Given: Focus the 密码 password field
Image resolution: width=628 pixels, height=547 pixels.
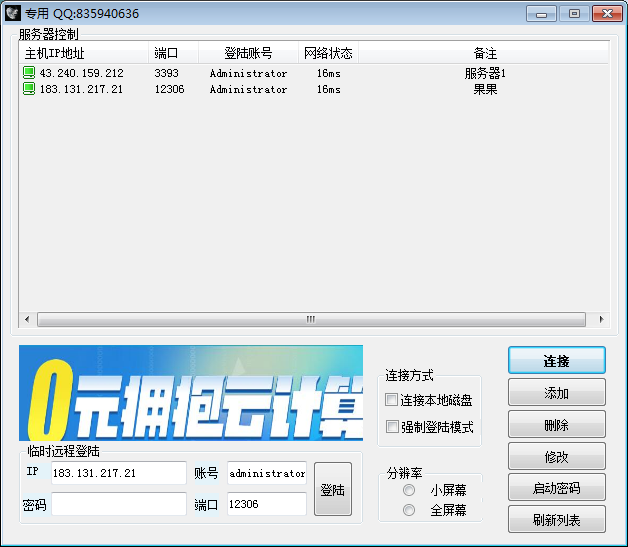Looking at the screenshot, I should coord(119,504).
